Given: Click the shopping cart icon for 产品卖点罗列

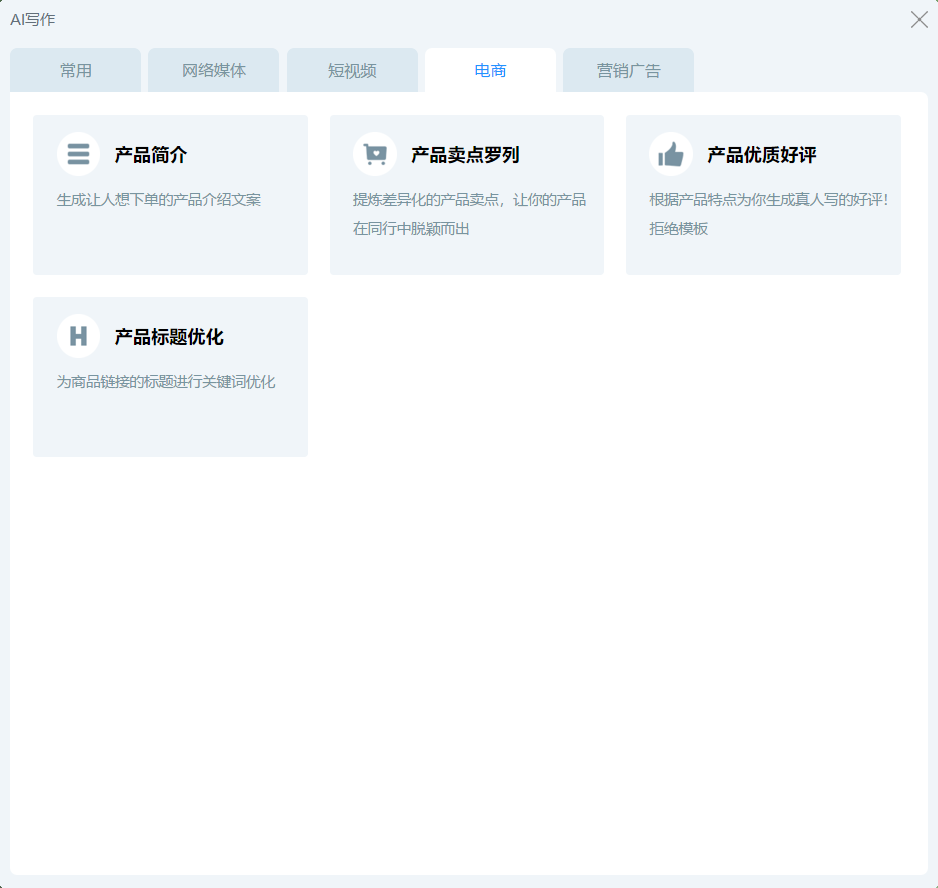Looking at the screenshot, I should point(374,154).
